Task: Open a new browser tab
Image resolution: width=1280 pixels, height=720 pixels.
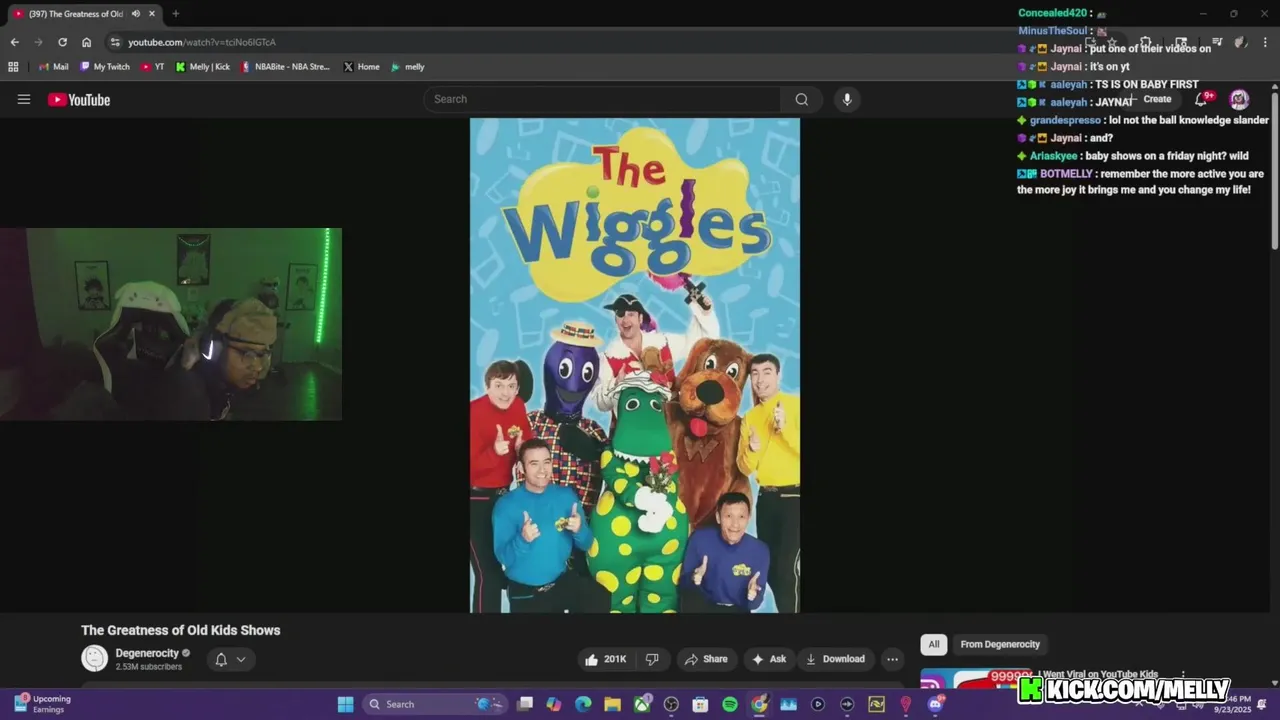Action: (176, 14)
